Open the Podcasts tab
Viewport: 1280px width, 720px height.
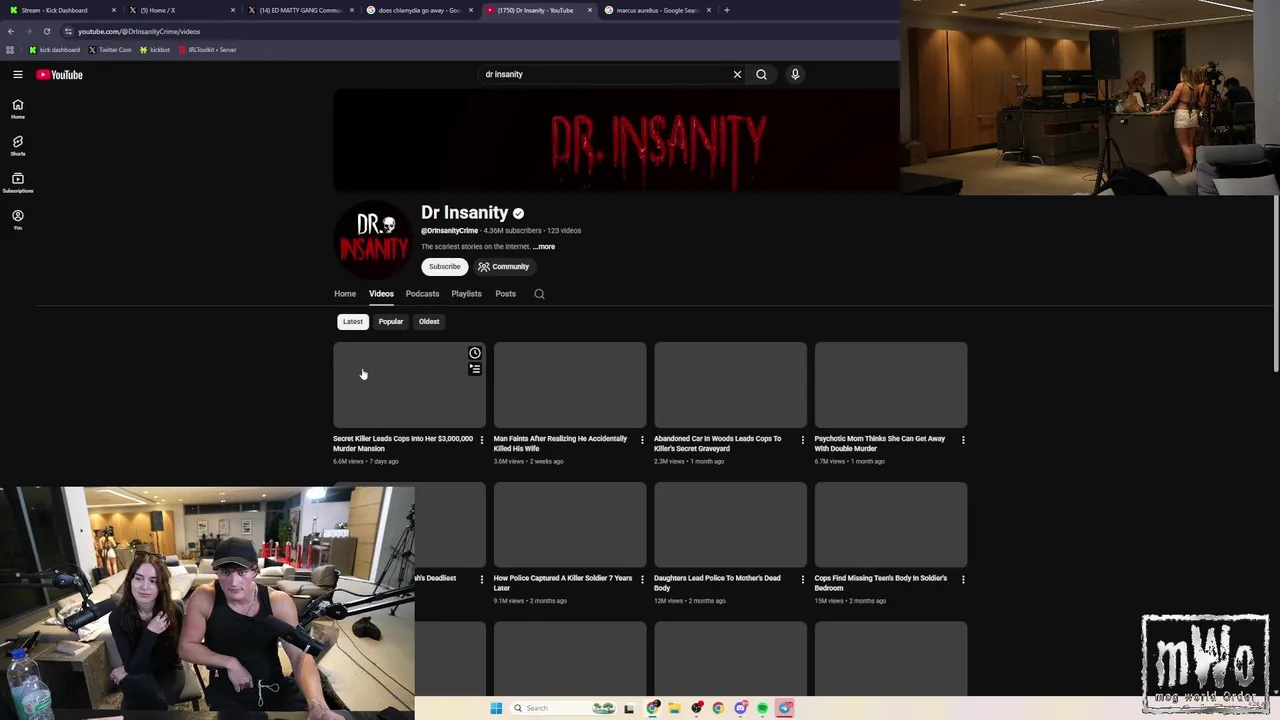422,294
